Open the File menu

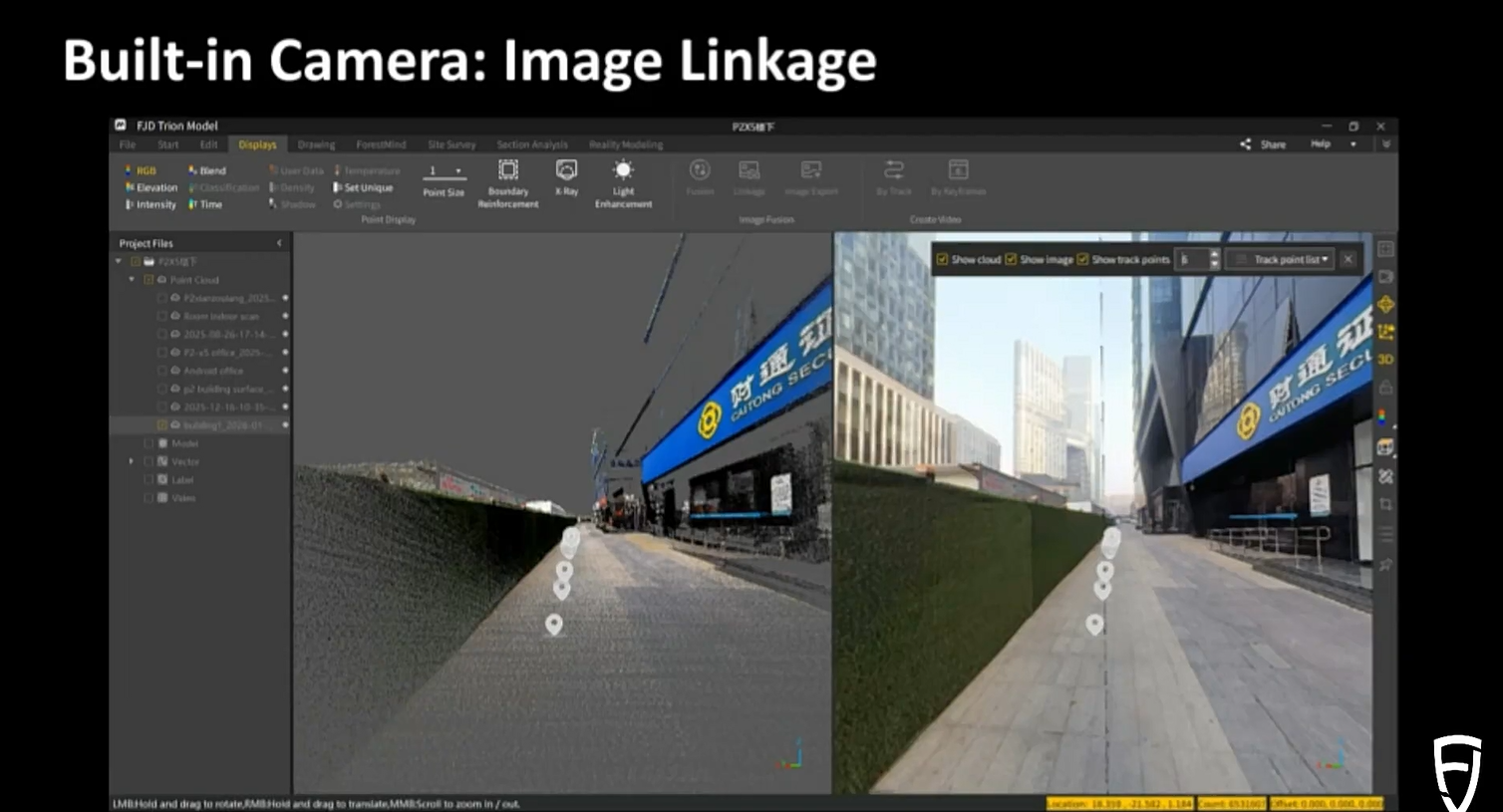(128, 144)
